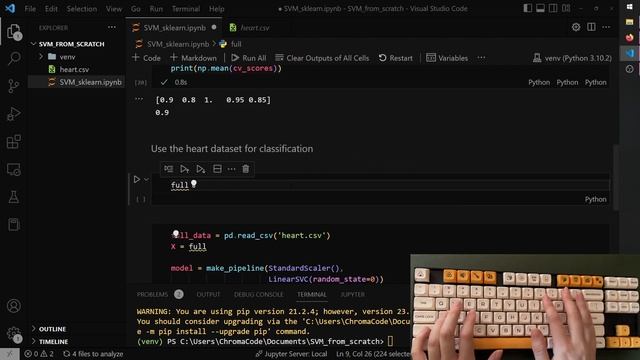Select heart.csv in the Explorer tree
This screenshot has height=360, width=640.
(x=74, y=69)
